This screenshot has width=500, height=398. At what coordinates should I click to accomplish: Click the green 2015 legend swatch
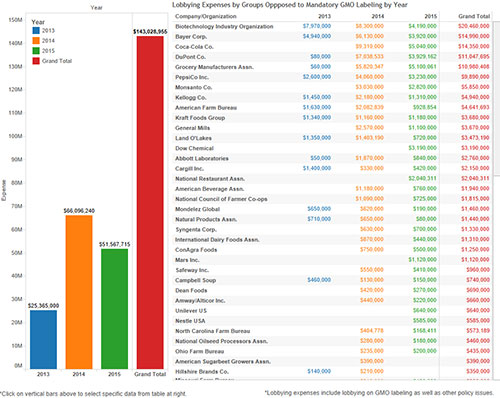click(x=36, y=51)
